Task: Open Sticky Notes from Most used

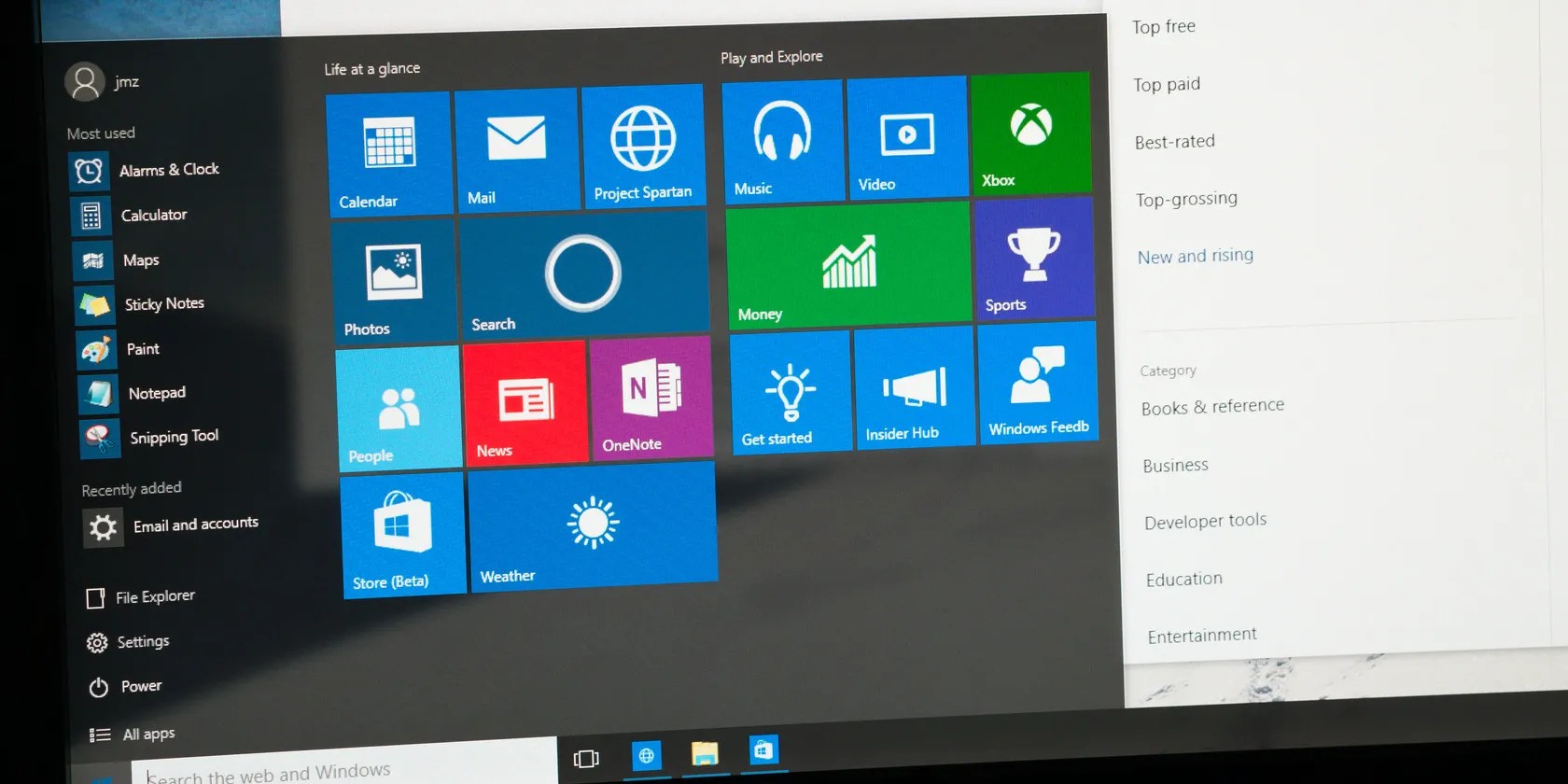Action: click(141, 304)
